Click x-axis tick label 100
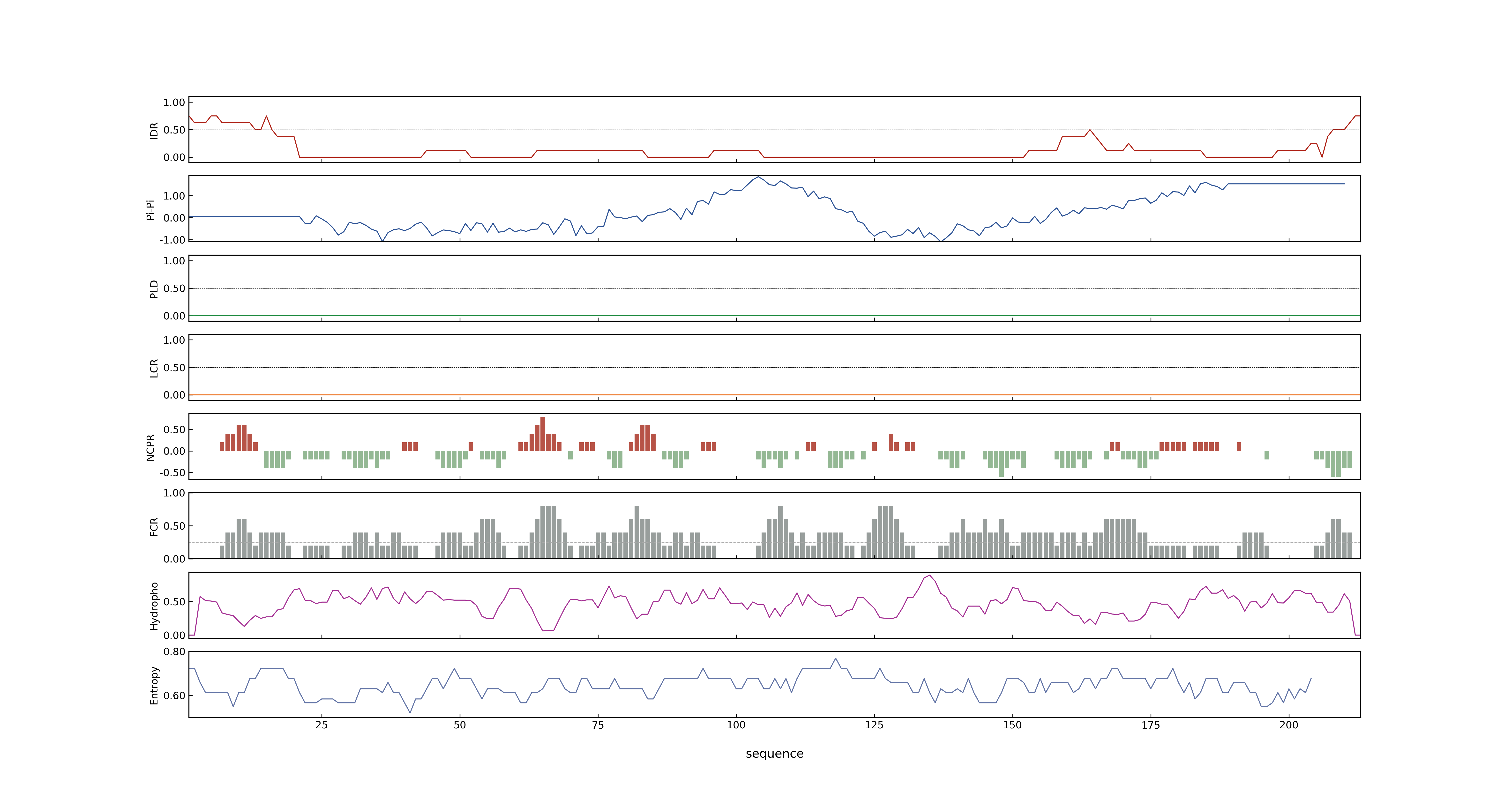 (736, 725)
